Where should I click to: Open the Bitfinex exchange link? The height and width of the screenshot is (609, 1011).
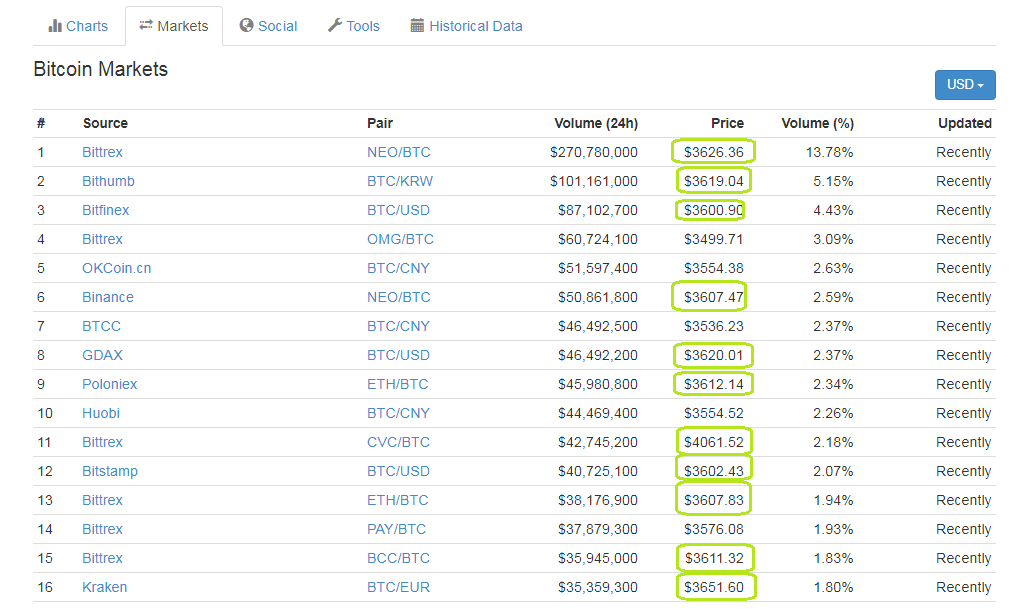pyautogui.click(x=105, y=210)
